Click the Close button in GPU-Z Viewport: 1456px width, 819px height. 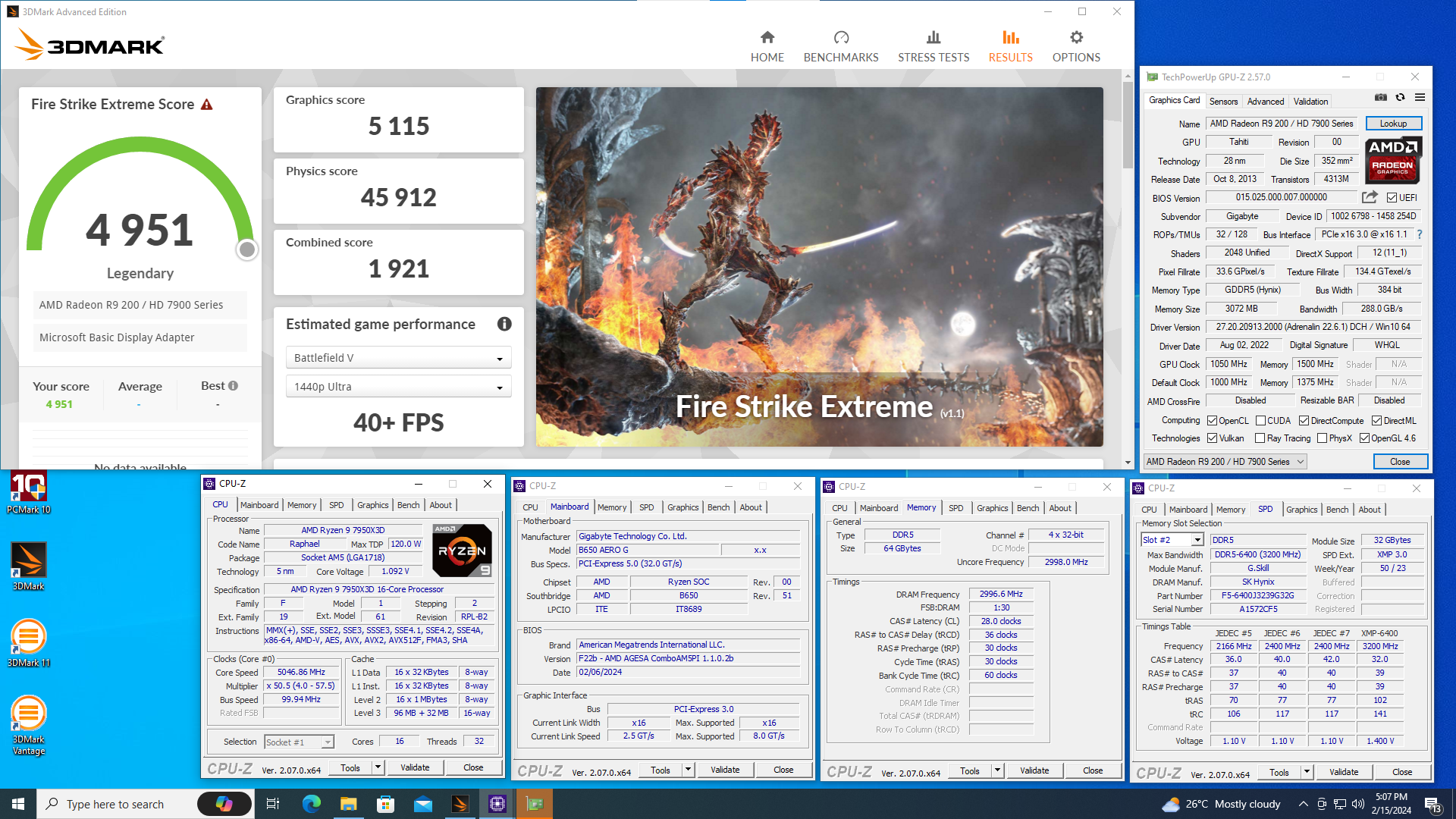pyautogui.click(x=1400, y=462)
